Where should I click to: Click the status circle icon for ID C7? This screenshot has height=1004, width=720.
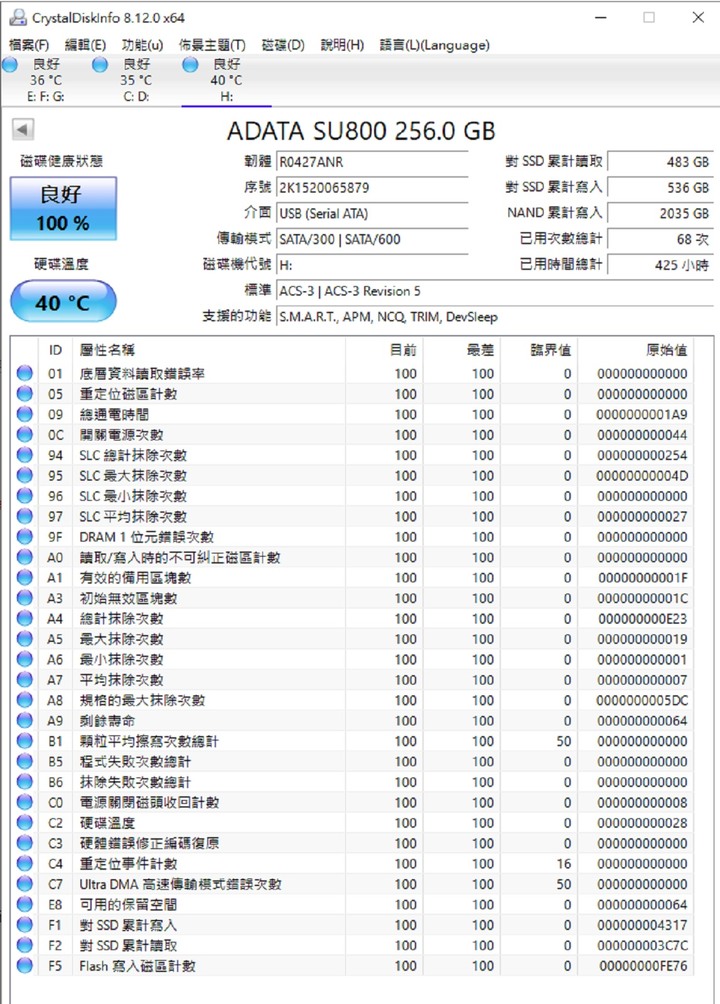click(25, 884)
